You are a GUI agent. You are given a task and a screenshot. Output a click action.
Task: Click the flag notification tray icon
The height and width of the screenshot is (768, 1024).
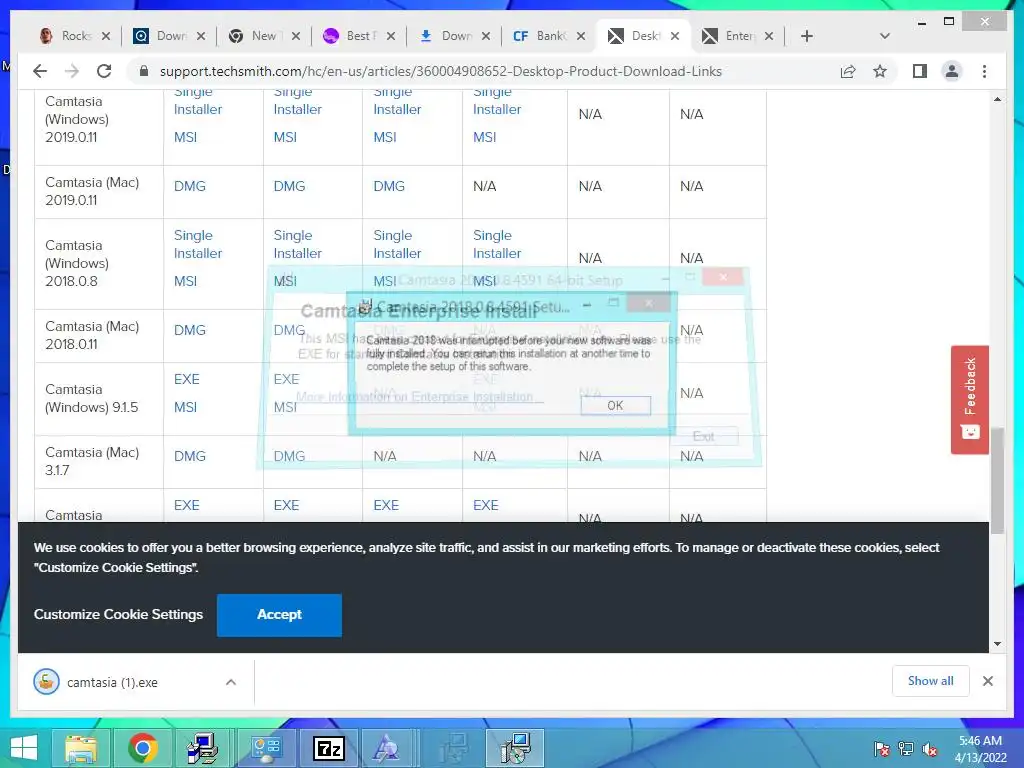pos(881,750)
